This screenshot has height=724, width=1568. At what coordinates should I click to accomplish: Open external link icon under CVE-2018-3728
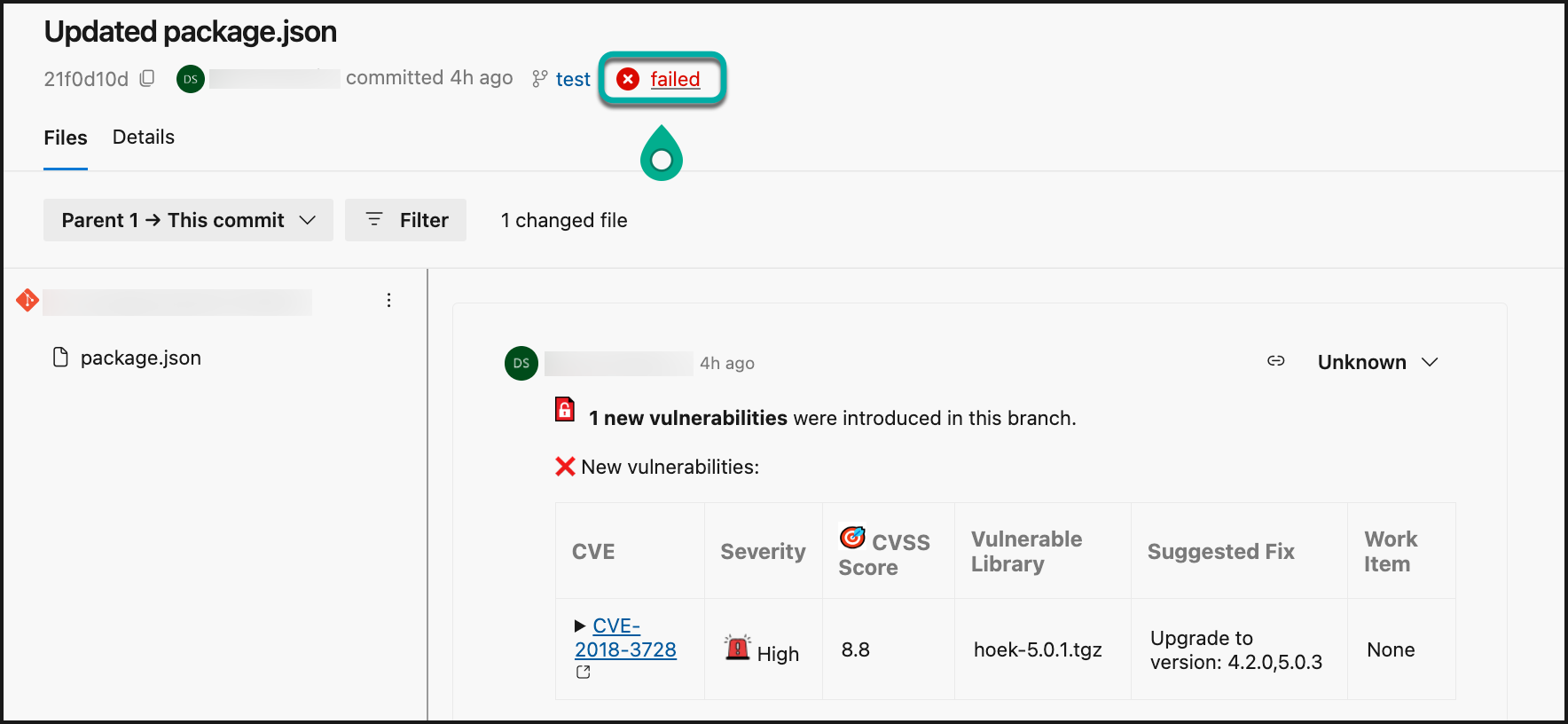583,673
